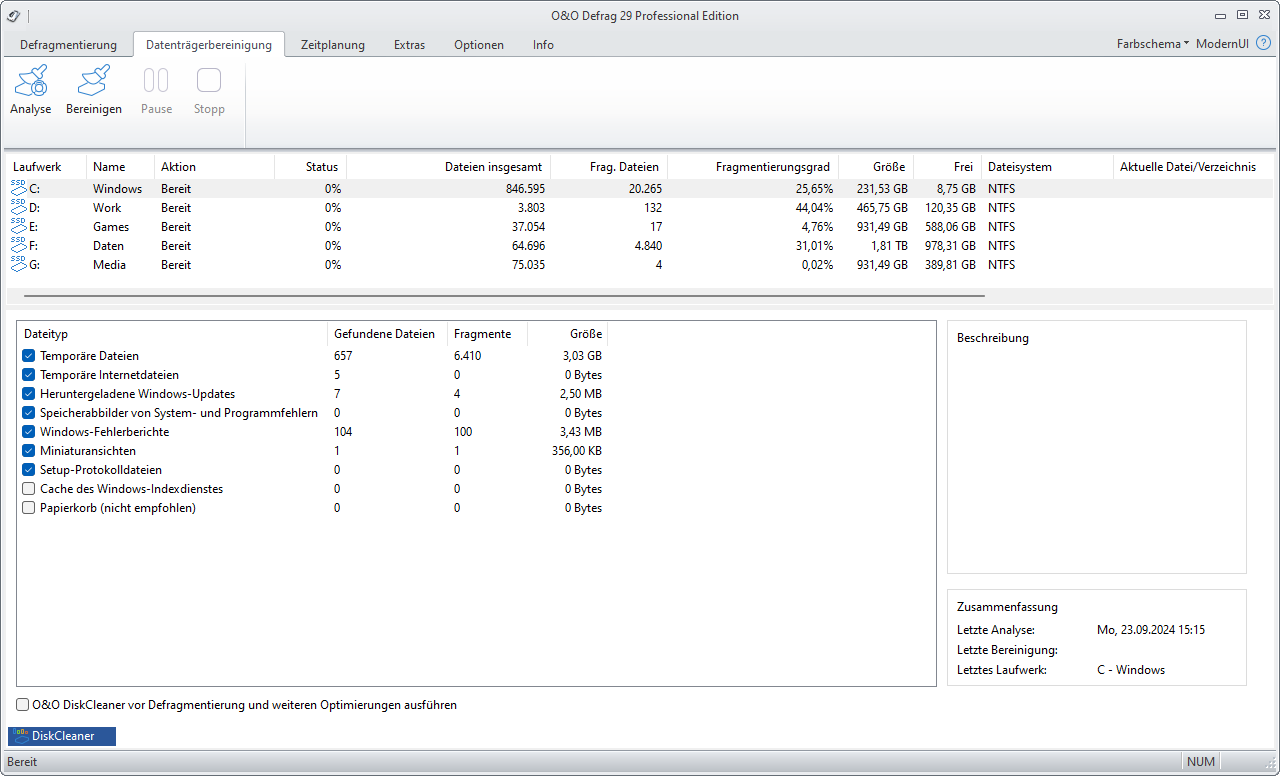Enable Cache des Windows-Indexdienstes checkbox
The image size is (1280, 776).
pos(29,489)
